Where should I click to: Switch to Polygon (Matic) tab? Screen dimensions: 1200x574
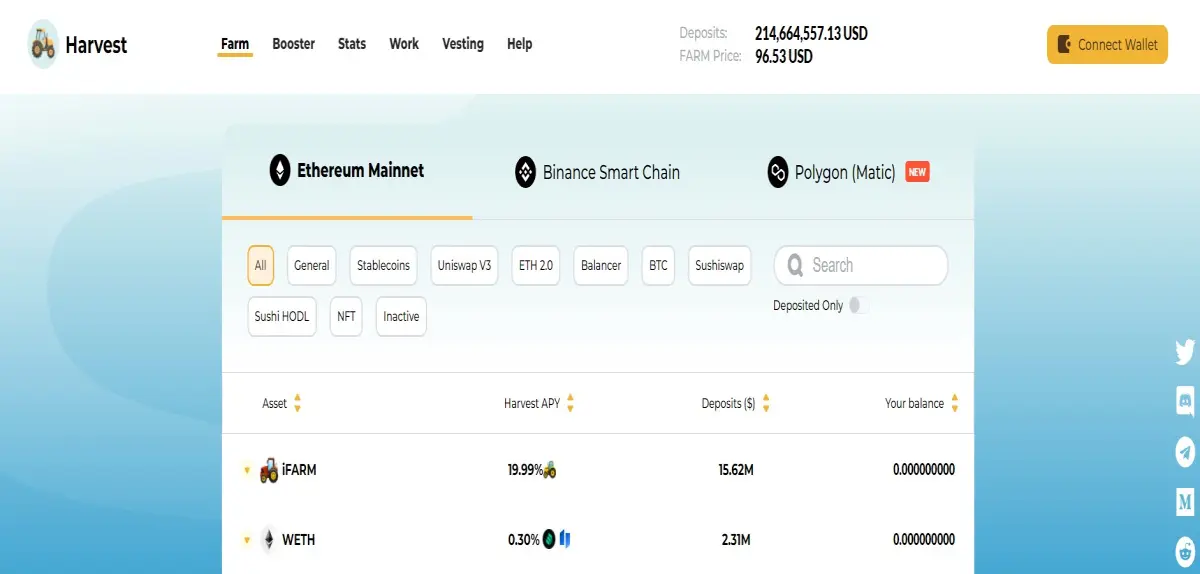(848, 172)
